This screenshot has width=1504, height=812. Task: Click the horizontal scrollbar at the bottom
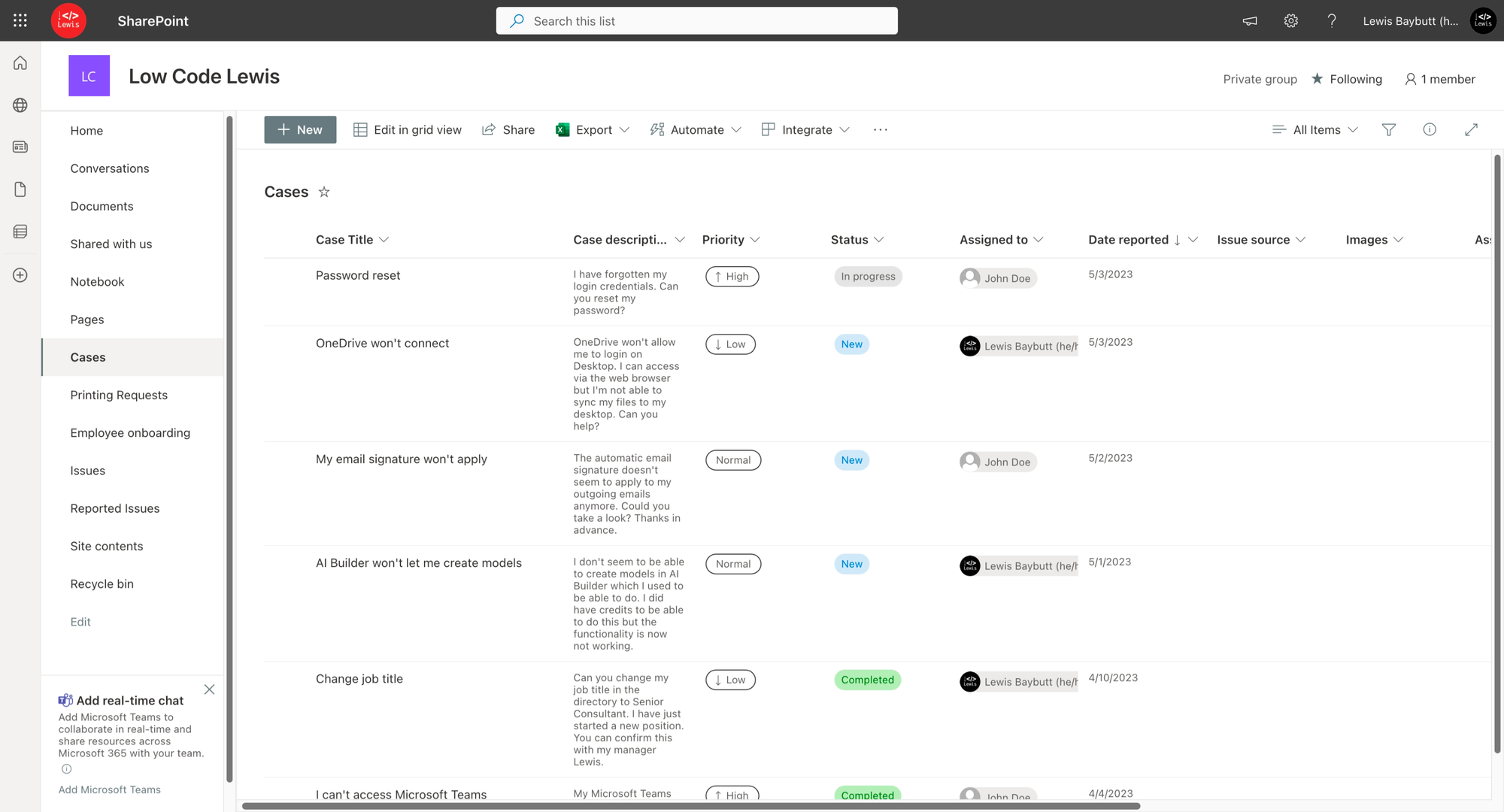click(690, 806)
